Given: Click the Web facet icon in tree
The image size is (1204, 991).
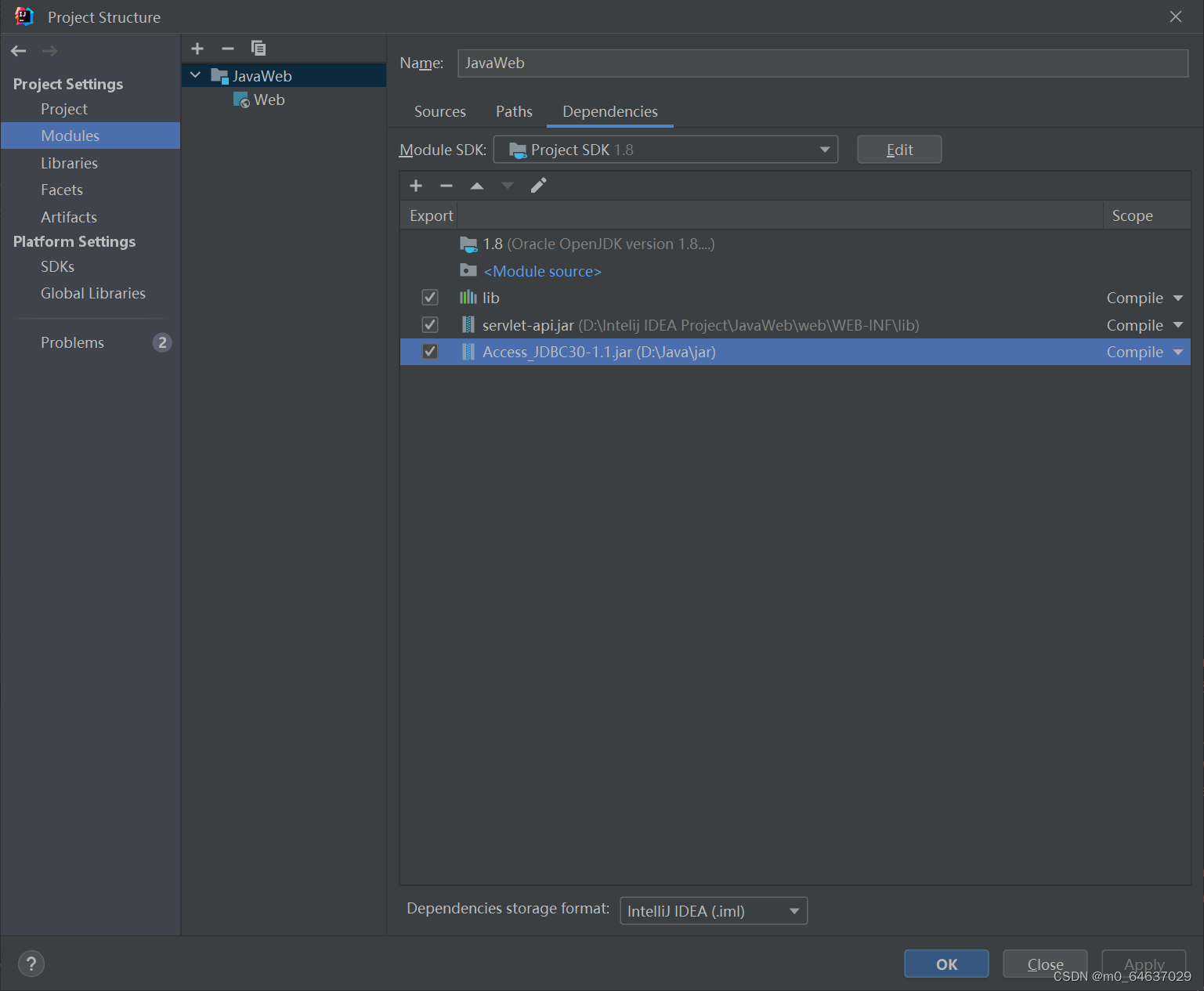Looking at the screenshot, I should click(x=241, y=100).
